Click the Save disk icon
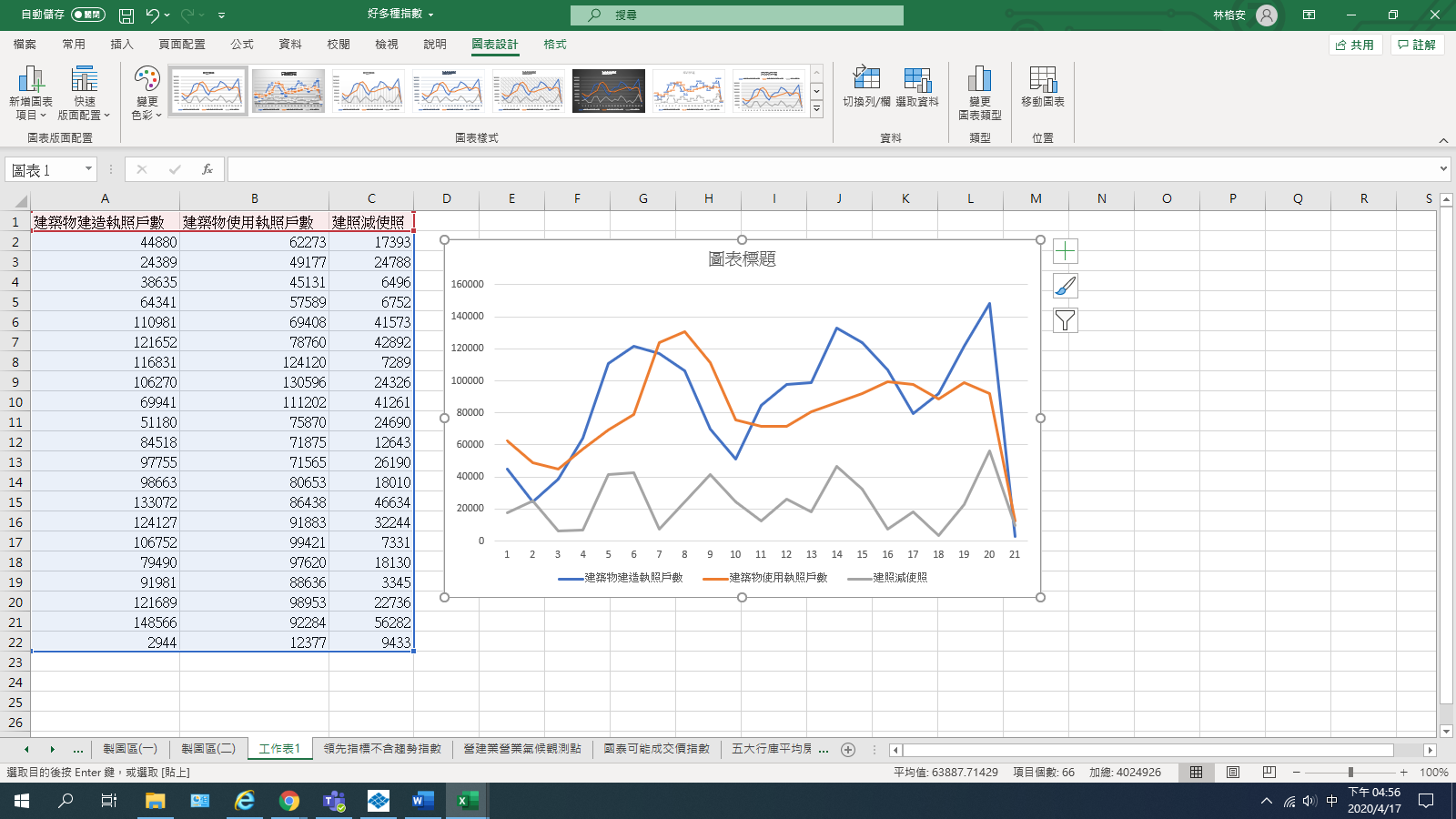1456x819 pixels. [x=126, y=15]
